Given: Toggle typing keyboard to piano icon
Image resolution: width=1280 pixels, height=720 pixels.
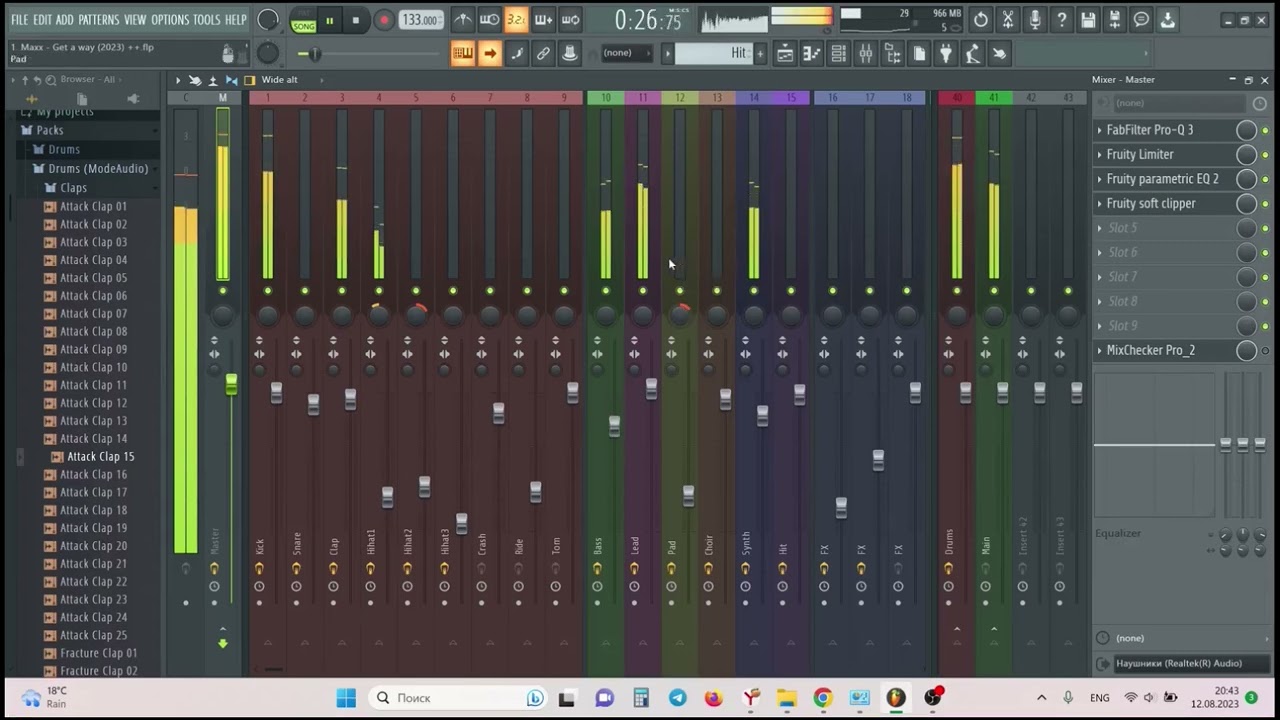Looking at the screenshot, I should (462, 54).
